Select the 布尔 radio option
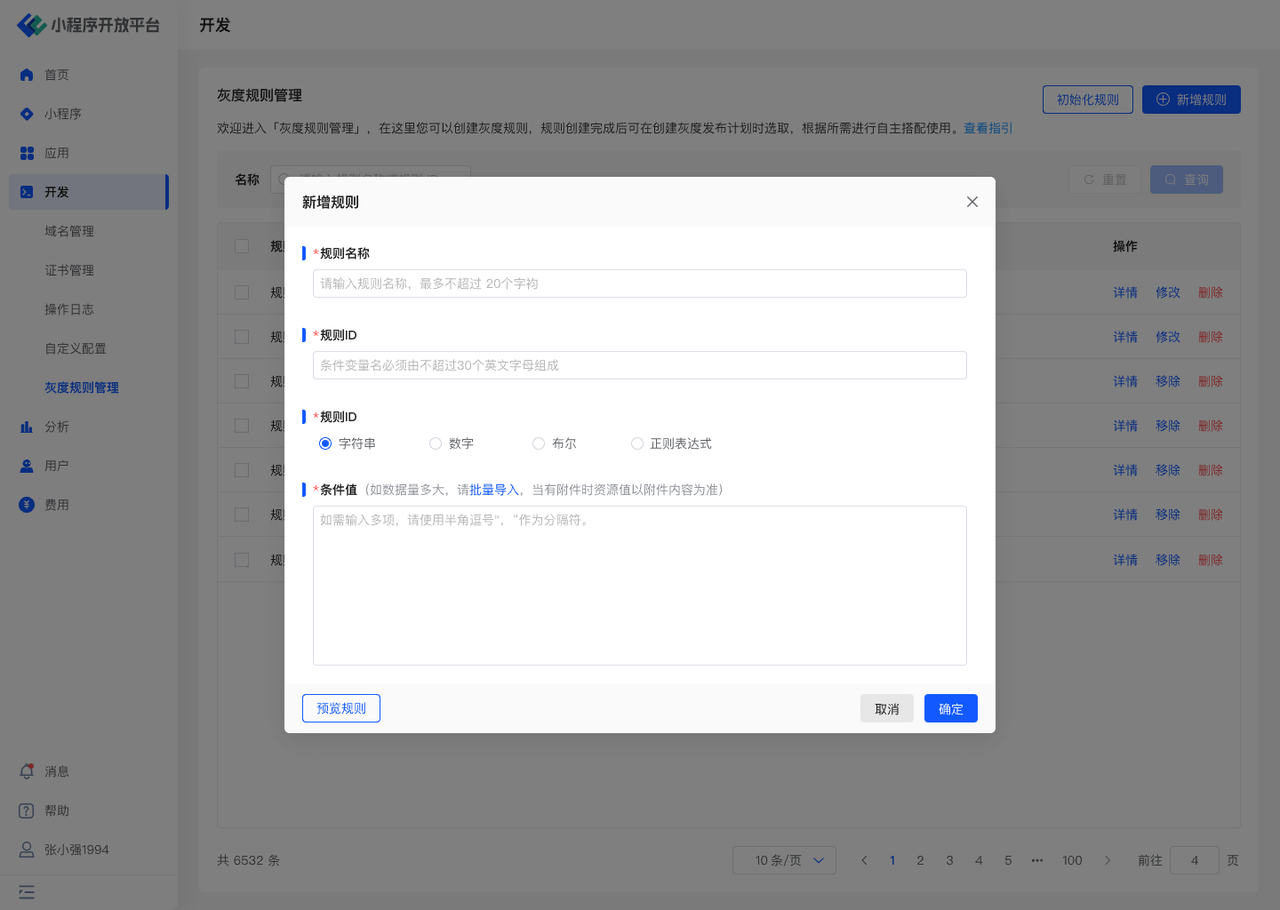 tap(538, 444)
